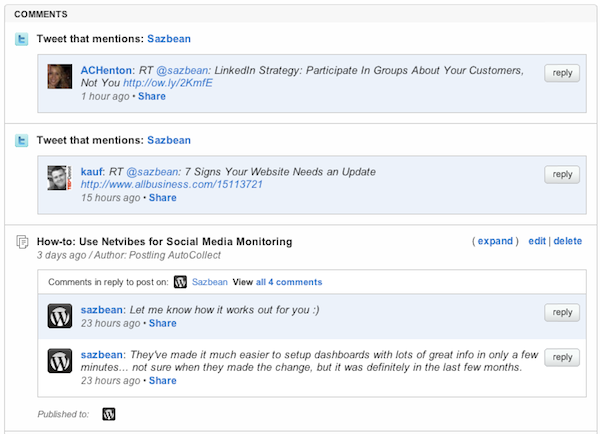Click the small WordPress icon before Sazbean blog link
Screen dimensions: 600x434
180,282
